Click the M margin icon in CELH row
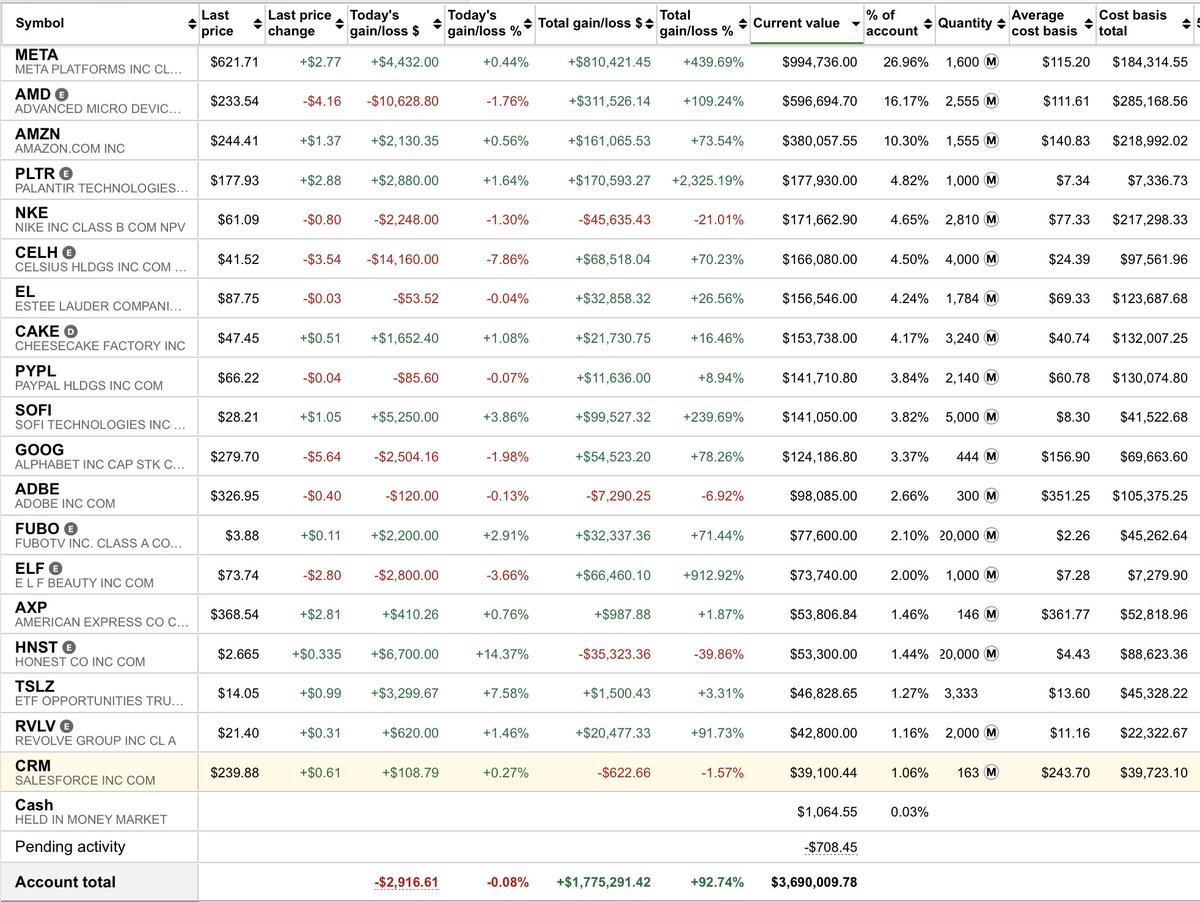The image size is (1200, 902). point(992,259)
